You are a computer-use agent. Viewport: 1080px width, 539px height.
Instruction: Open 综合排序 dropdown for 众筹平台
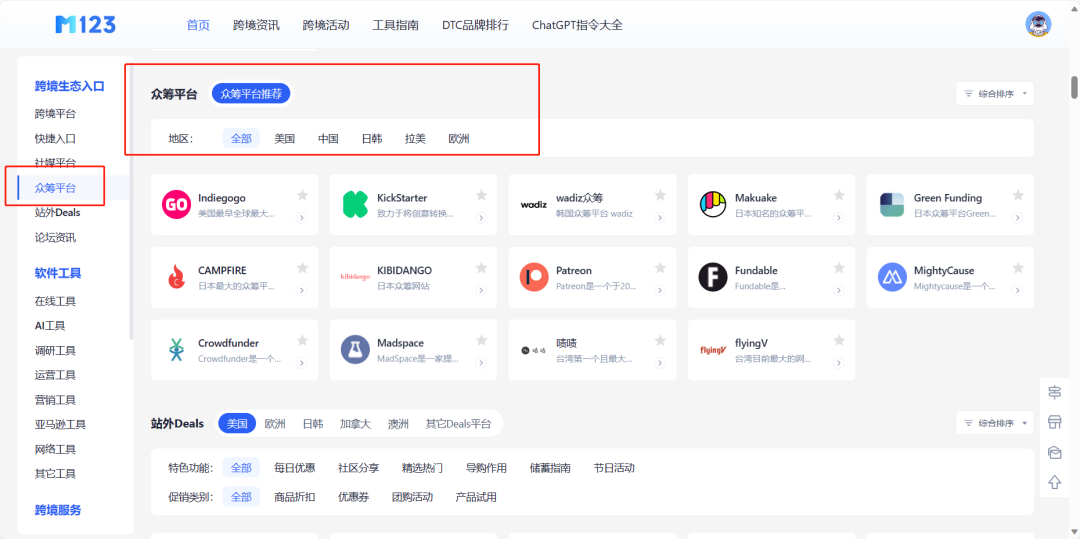pos(995,94)
